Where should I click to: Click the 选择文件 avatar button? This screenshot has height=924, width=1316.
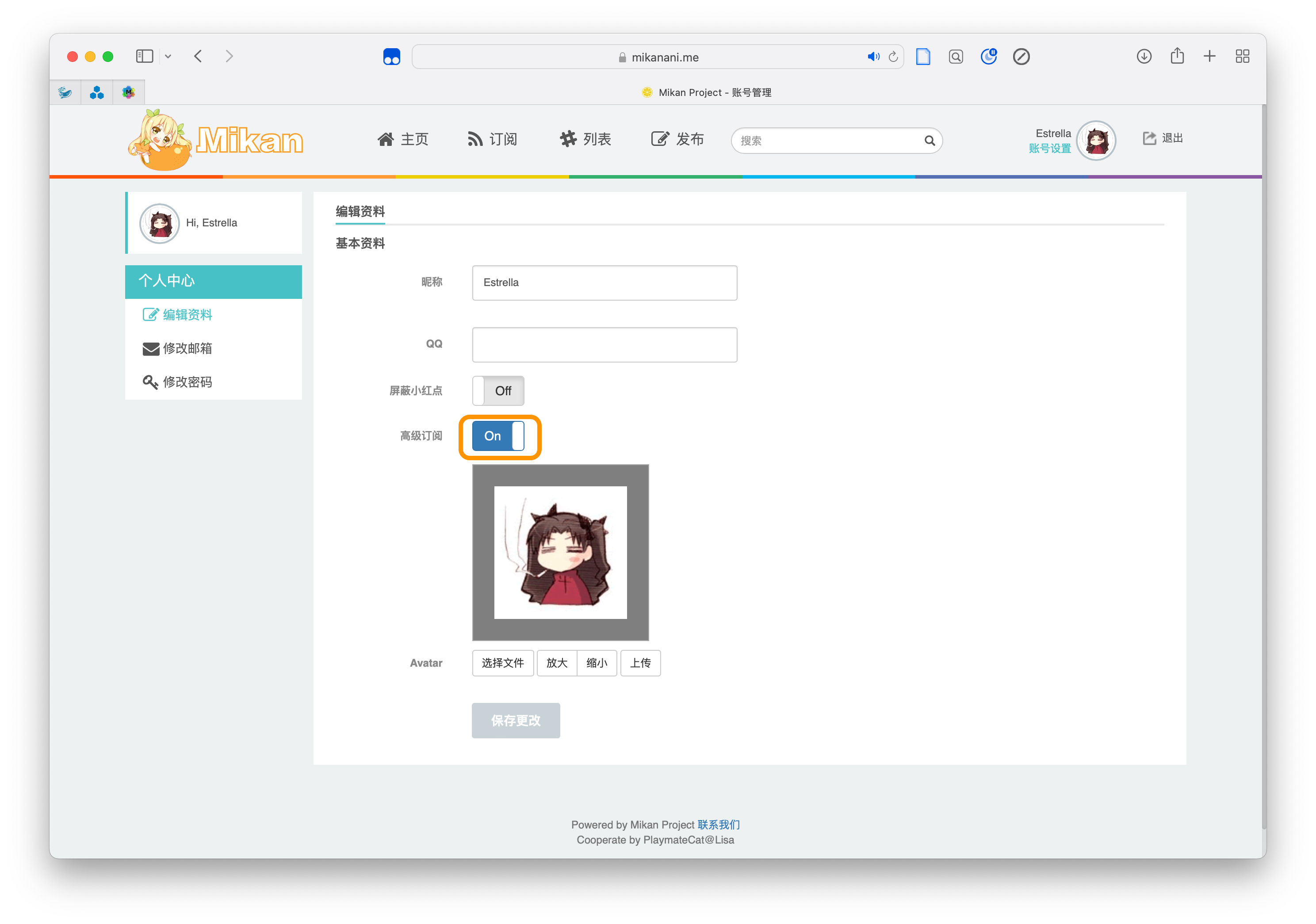(503, 663)
